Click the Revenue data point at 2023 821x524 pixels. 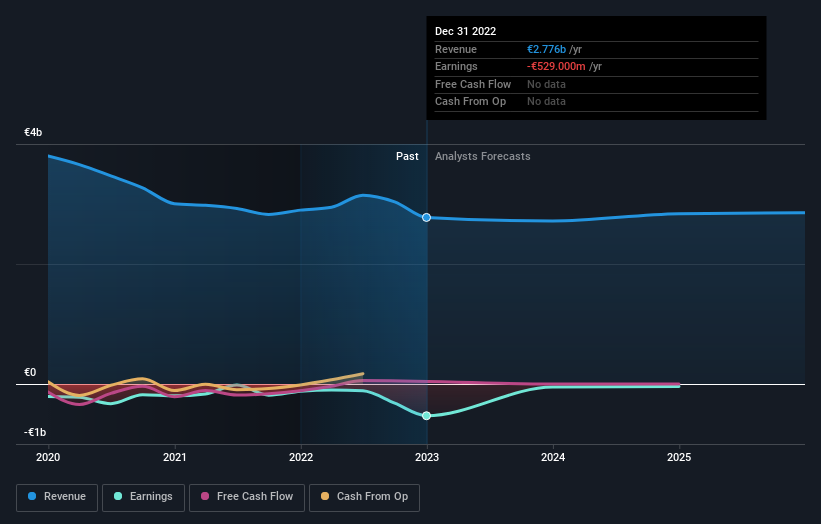pyautogui.click(x=427, y=217)
